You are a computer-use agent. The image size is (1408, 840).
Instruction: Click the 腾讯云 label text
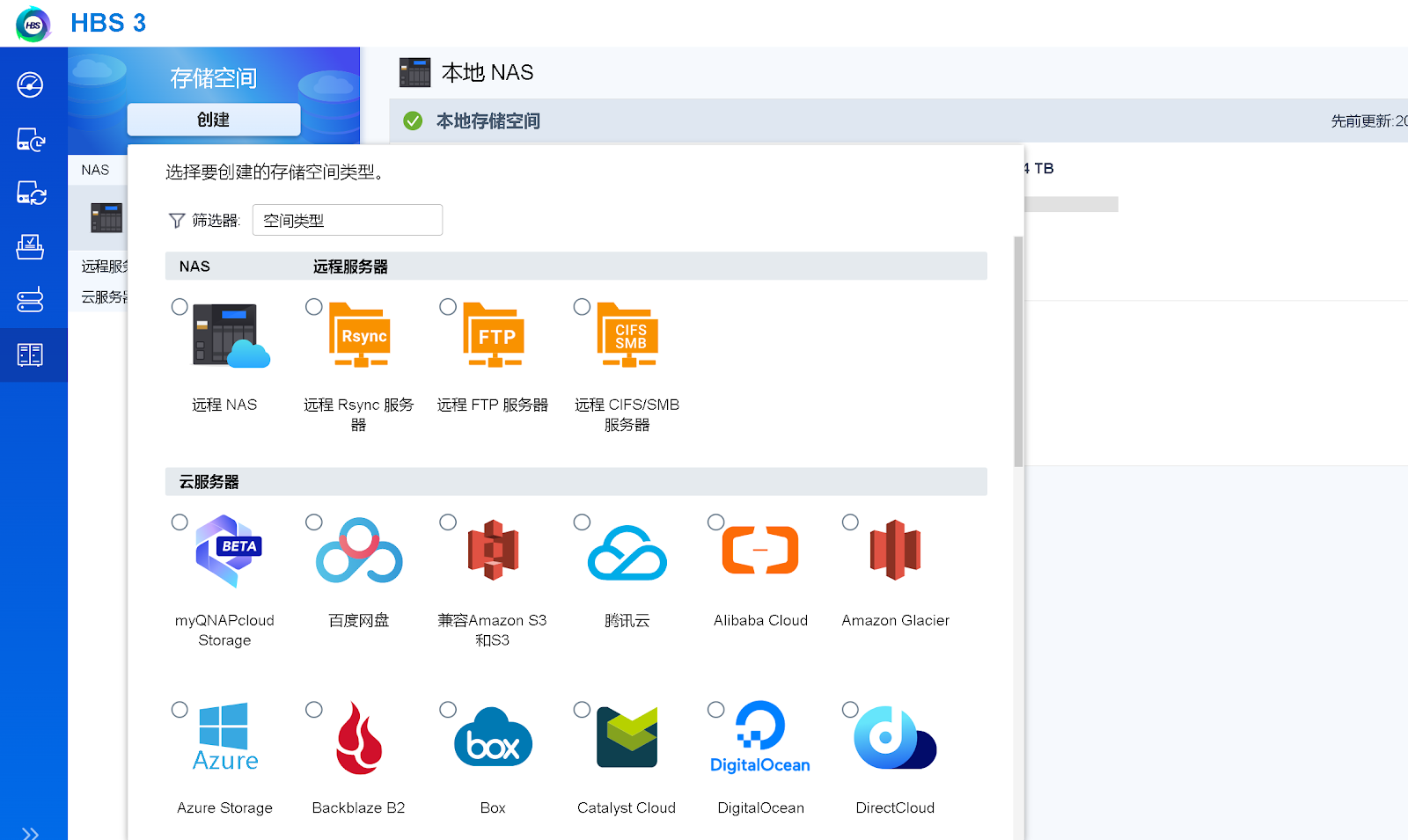[x=627, y=620]
